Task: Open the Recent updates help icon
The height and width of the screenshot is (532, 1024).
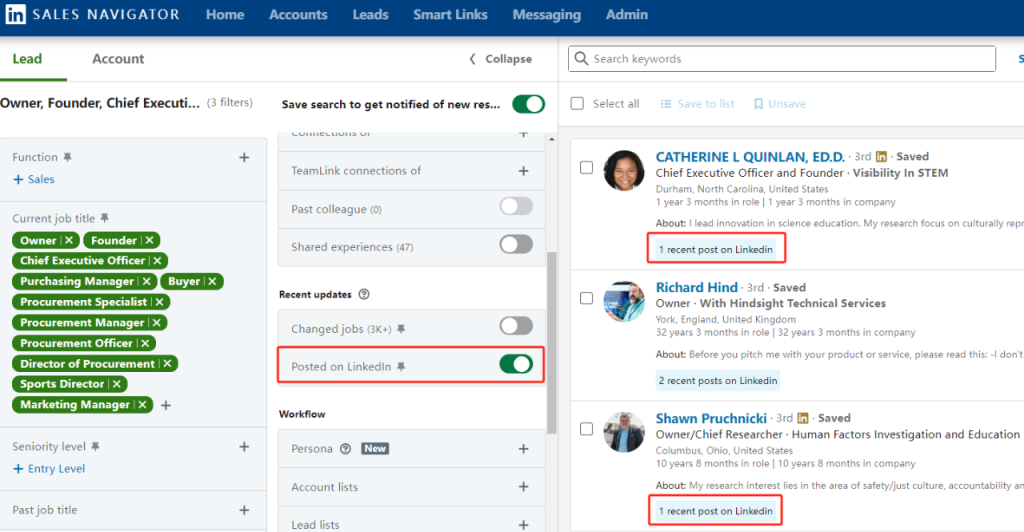Action: point(364,294)
